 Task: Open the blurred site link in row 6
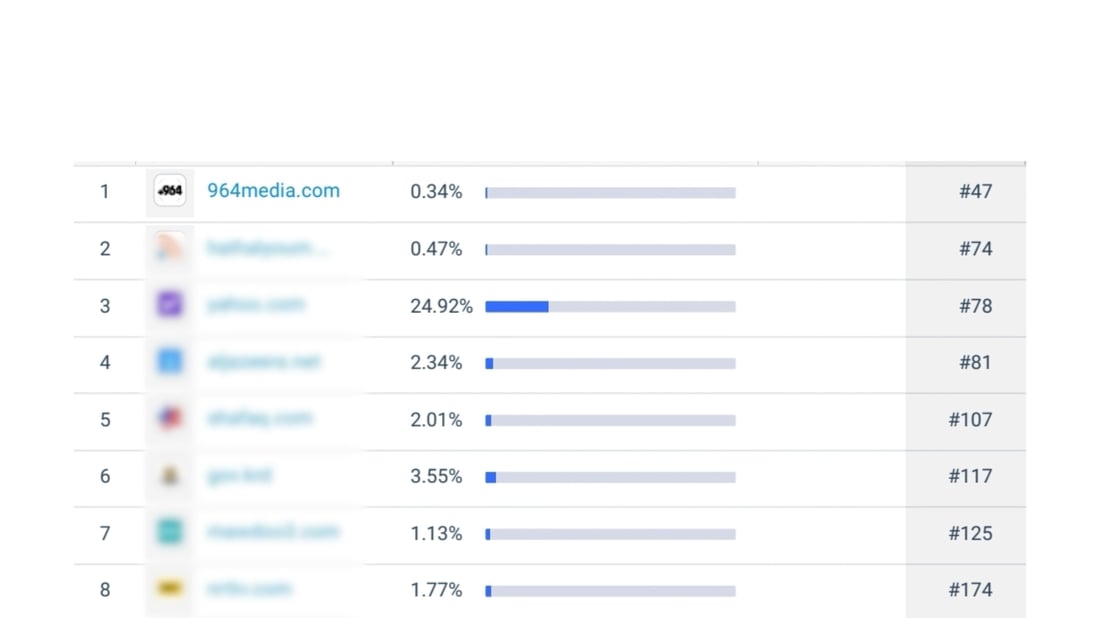[240, 476]
